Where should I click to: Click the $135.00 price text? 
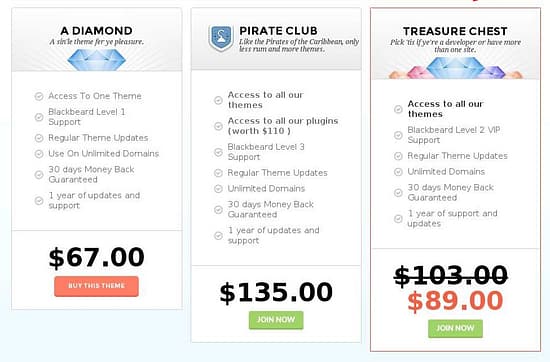(276, 292)
